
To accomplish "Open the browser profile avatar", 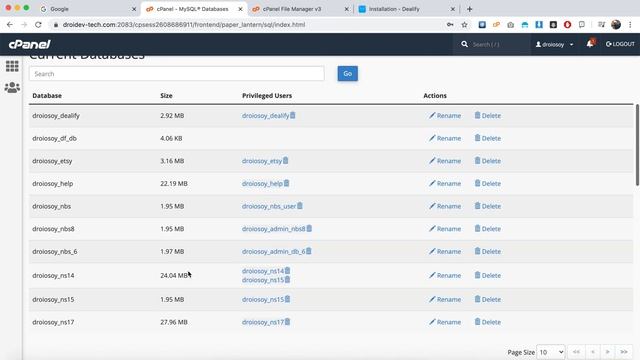I will coord(616,24).
